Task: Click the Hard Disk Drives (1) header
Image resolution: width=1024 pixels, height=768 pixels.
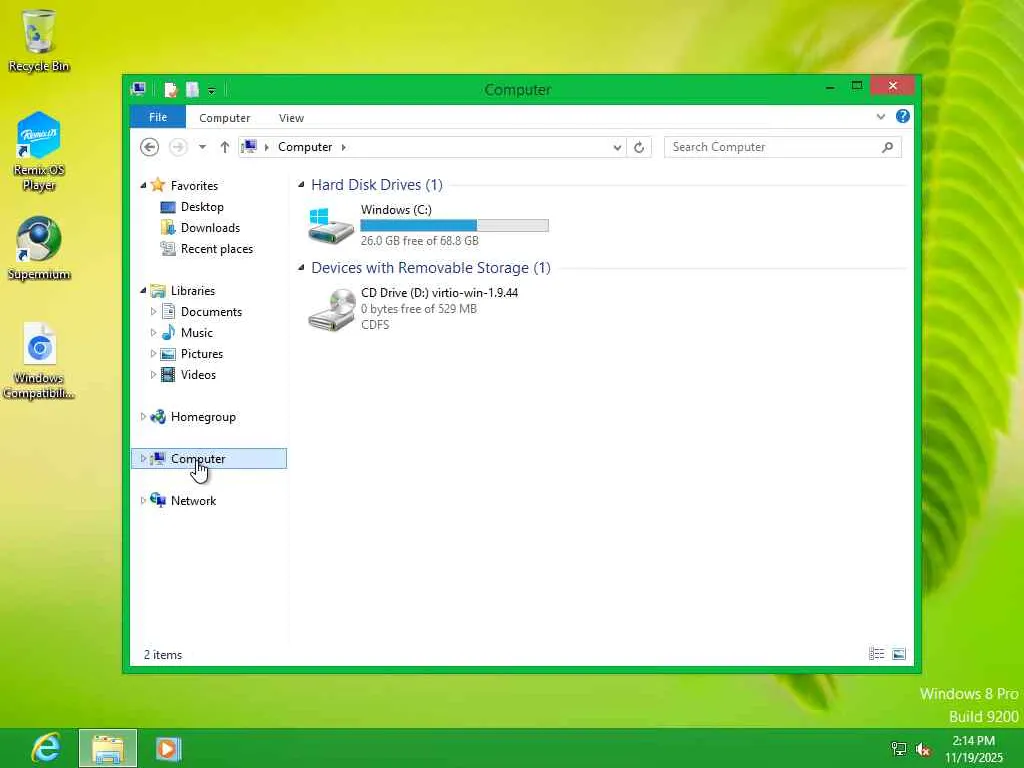Action: [x=377, y=185]
